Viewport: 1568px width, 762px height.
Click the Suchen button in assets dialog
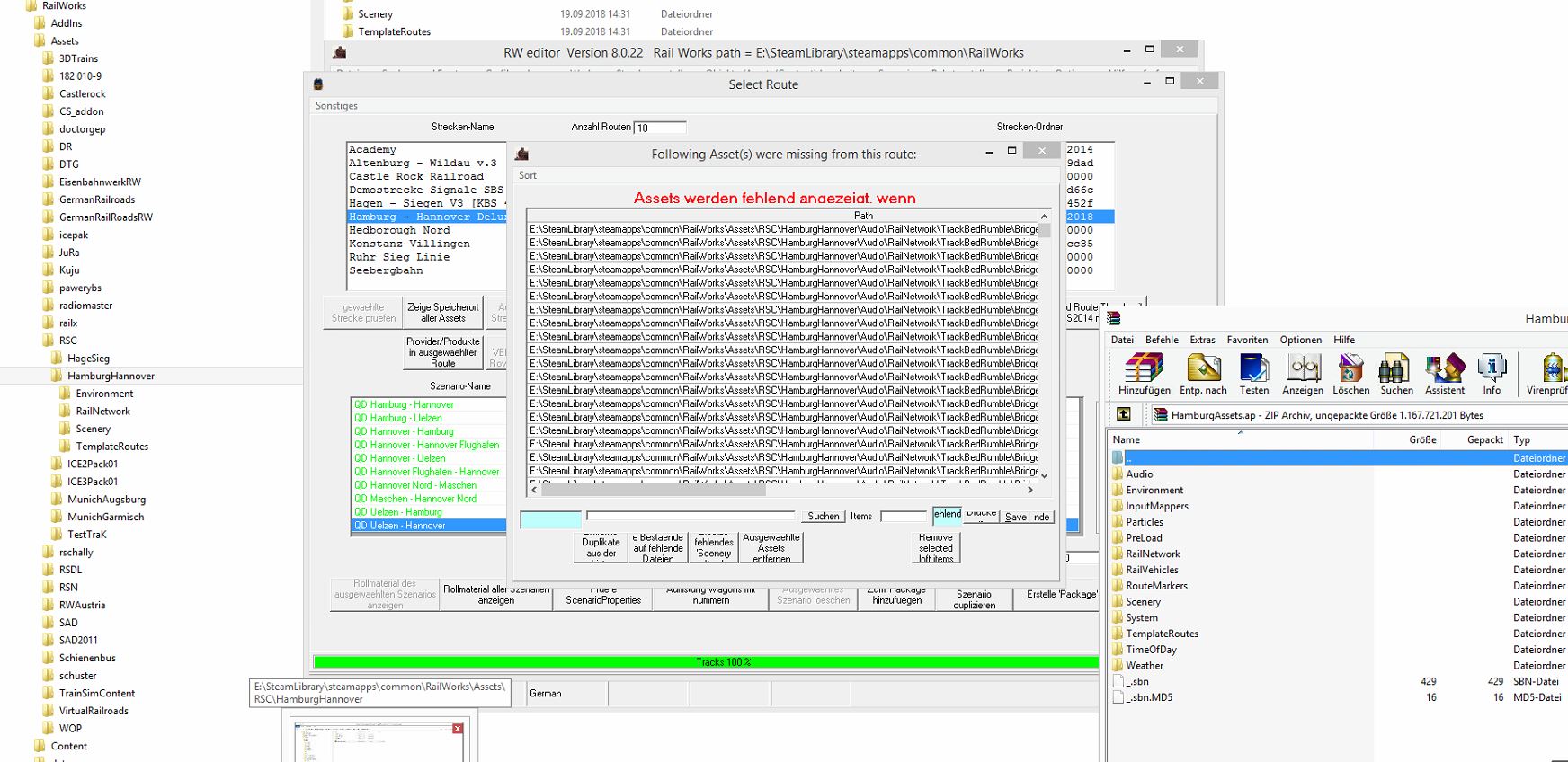(x=823, y=517)
